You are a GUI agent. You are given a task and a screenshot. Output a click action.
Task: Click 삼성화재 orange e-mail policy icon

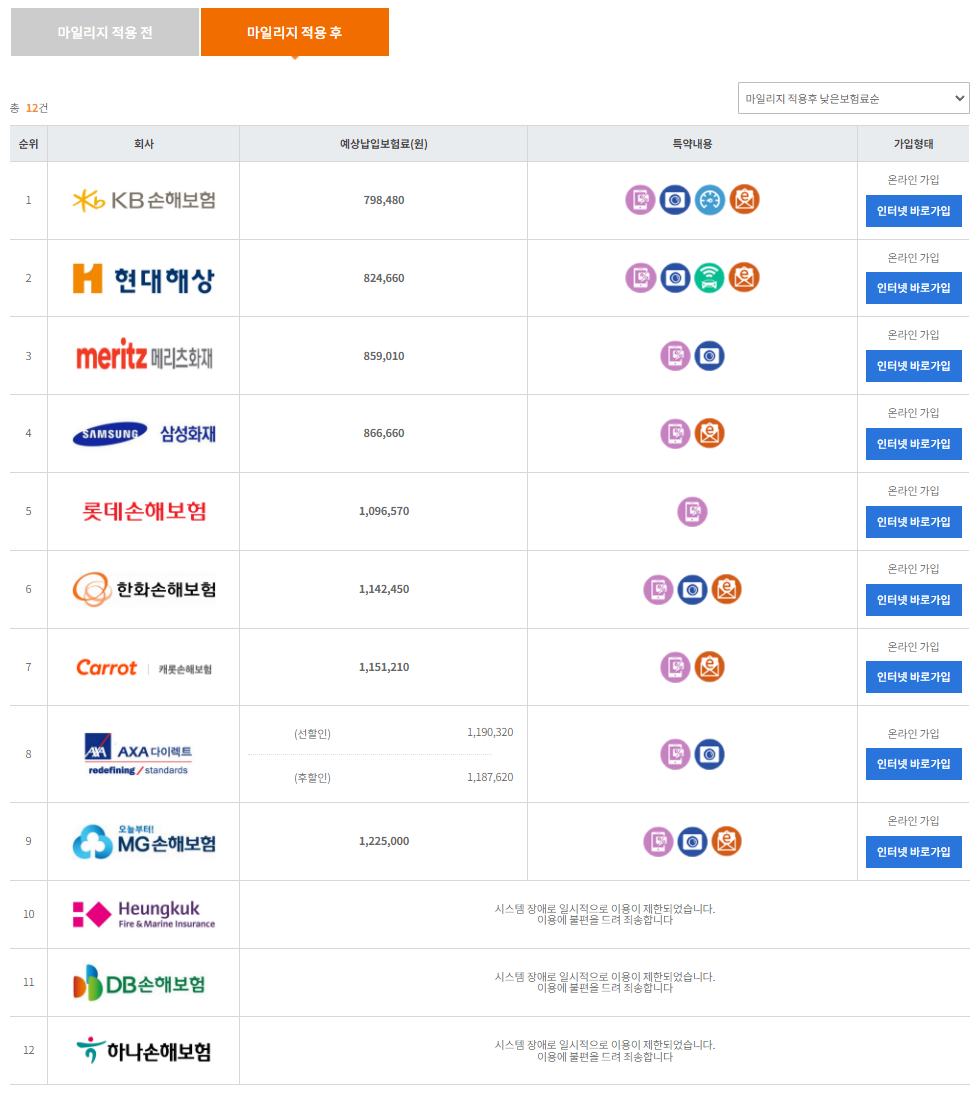(710, 434)
